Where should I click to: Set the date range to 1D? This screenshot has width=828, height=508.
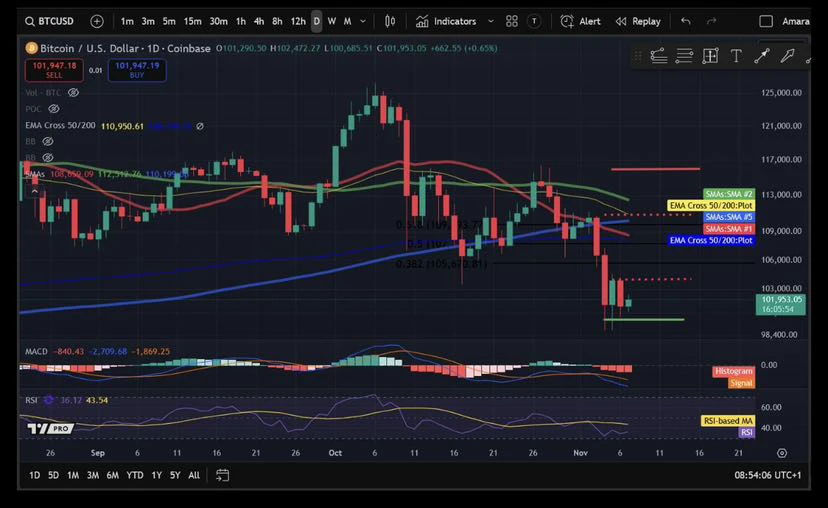[x=34, y=475]
